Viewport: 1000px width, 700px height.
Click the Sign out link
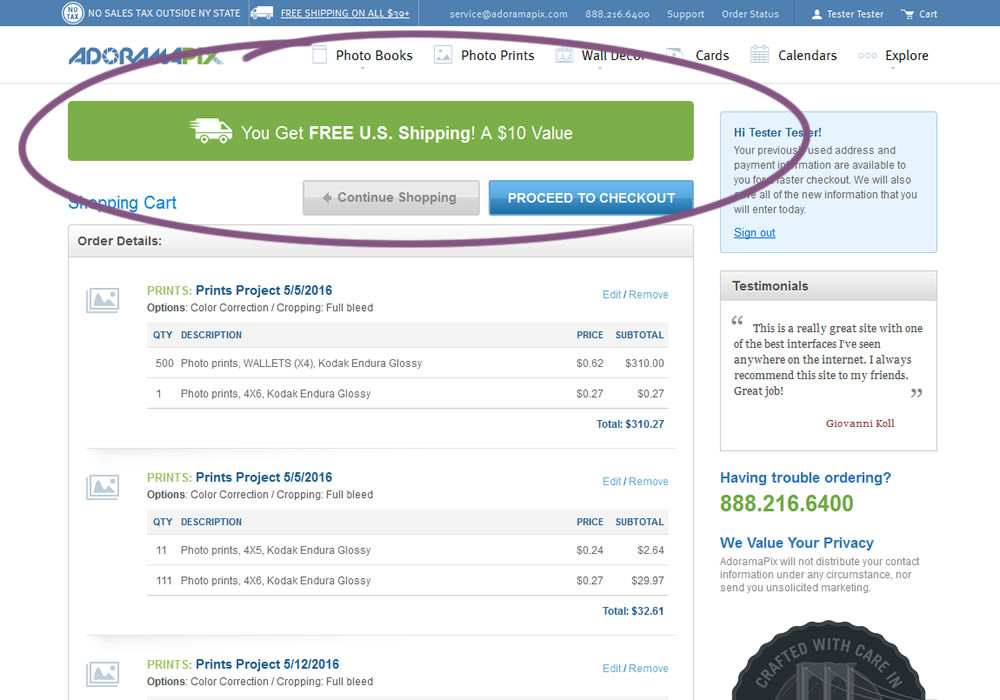pos(754,233)
